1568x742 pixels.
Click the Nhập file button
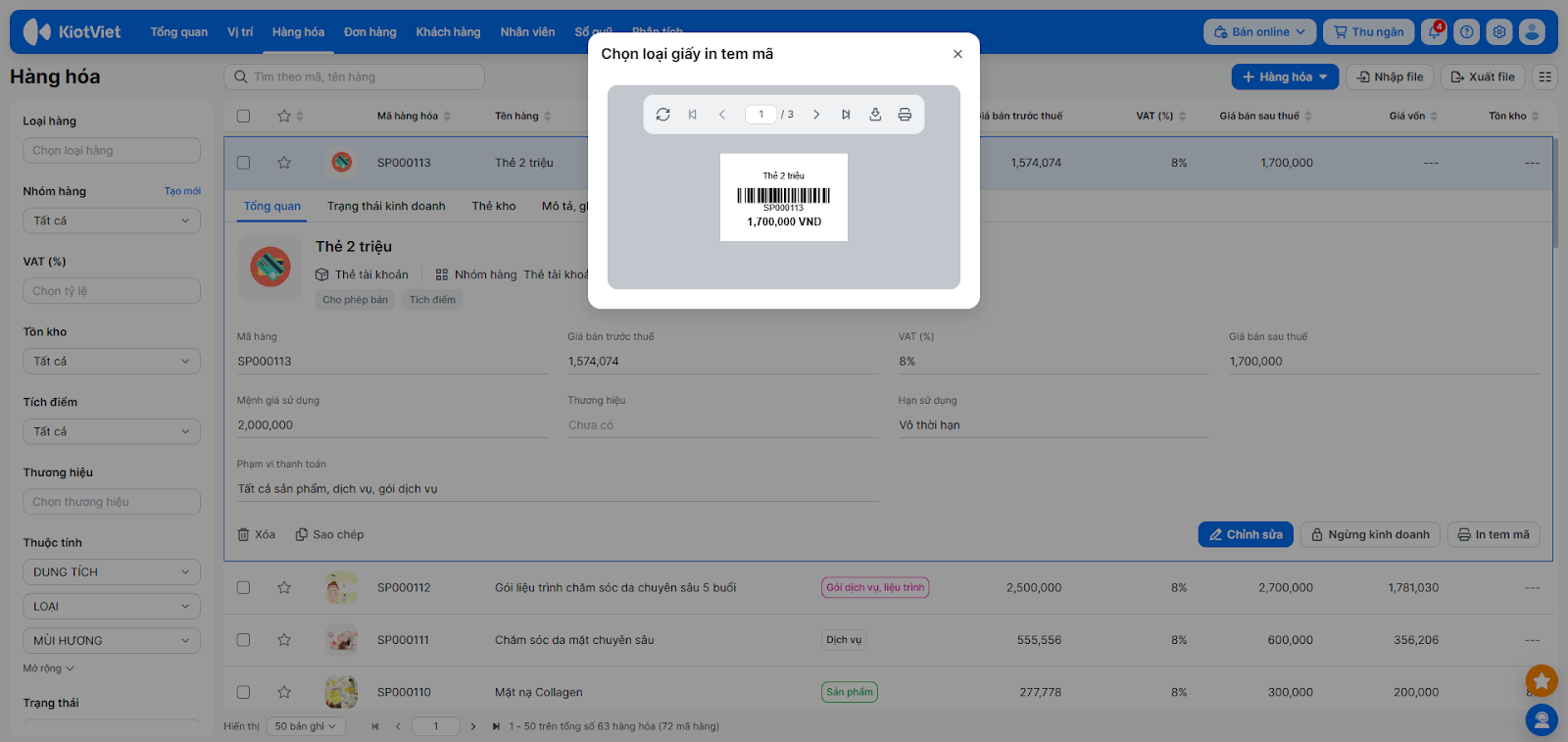point(1390,76)
